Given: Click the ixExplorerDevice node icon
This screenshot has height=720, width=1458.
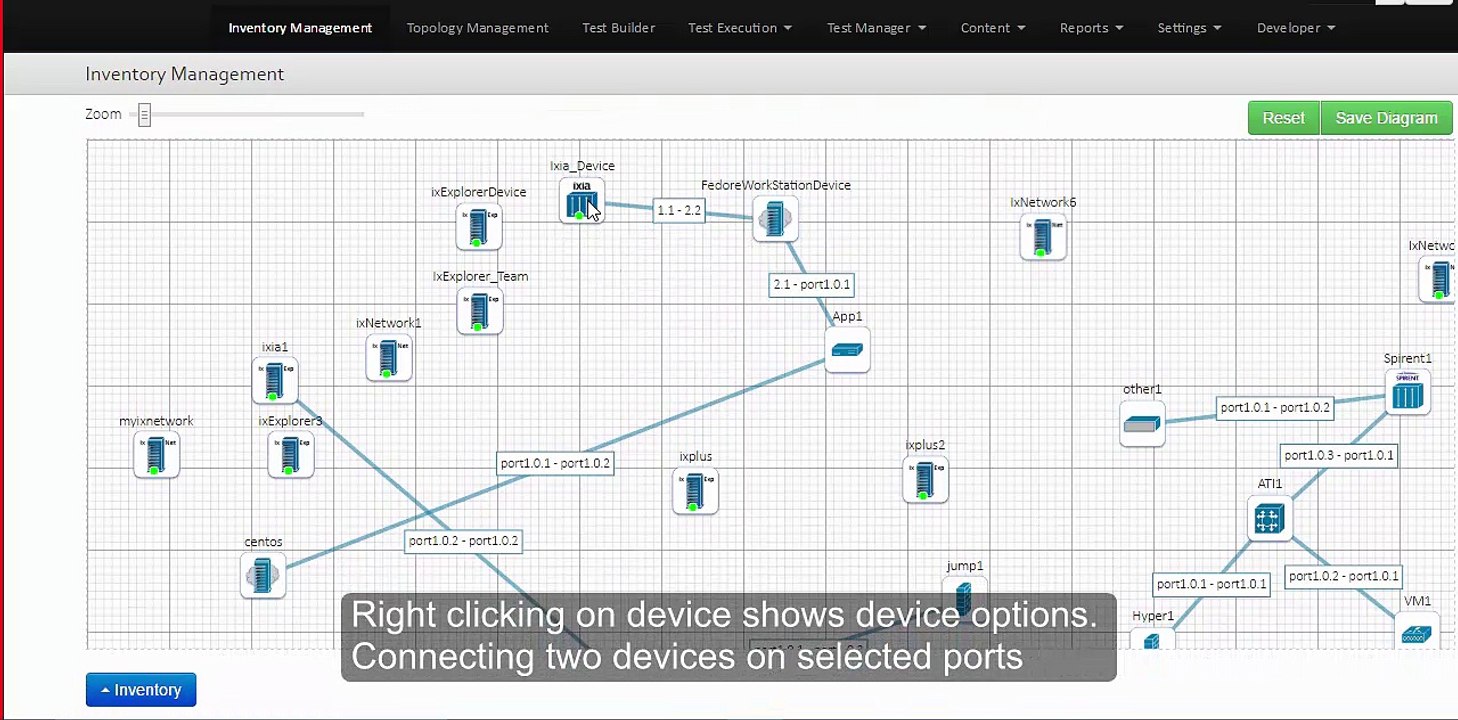Looking at the screenshot, I should (478, 227).
